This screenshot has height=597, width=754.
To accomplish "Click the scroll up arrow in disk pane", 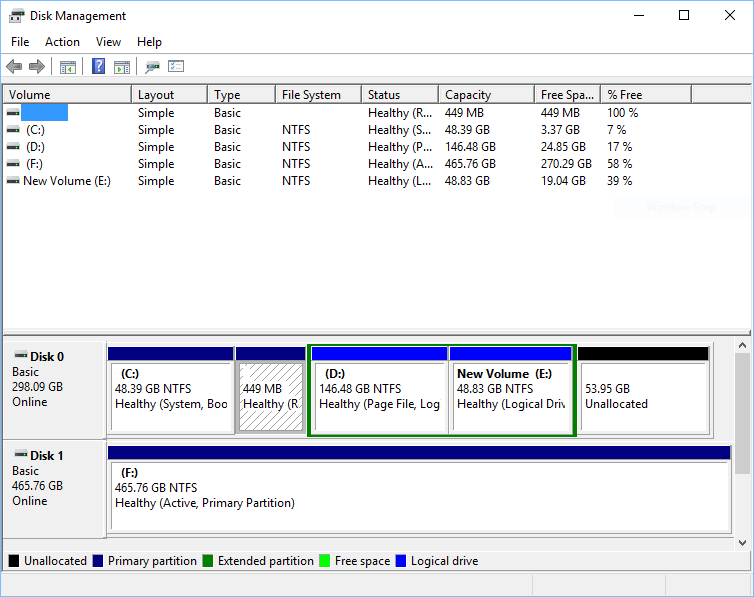I will 742,346.
